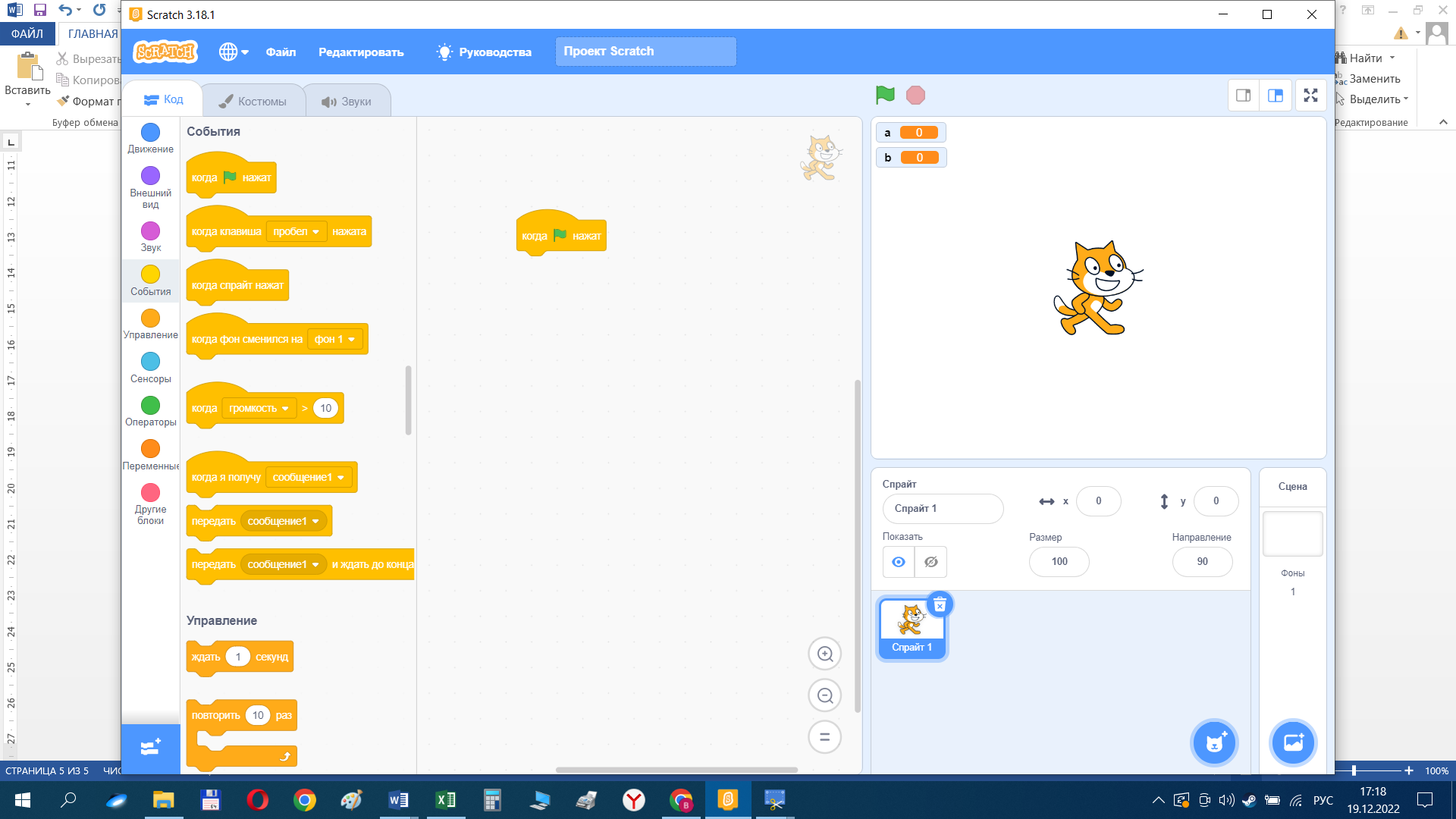Select the Внешний вид block category
Image resolution: width=1456 pixels, height=819 pixels.
tap(150, 188)
